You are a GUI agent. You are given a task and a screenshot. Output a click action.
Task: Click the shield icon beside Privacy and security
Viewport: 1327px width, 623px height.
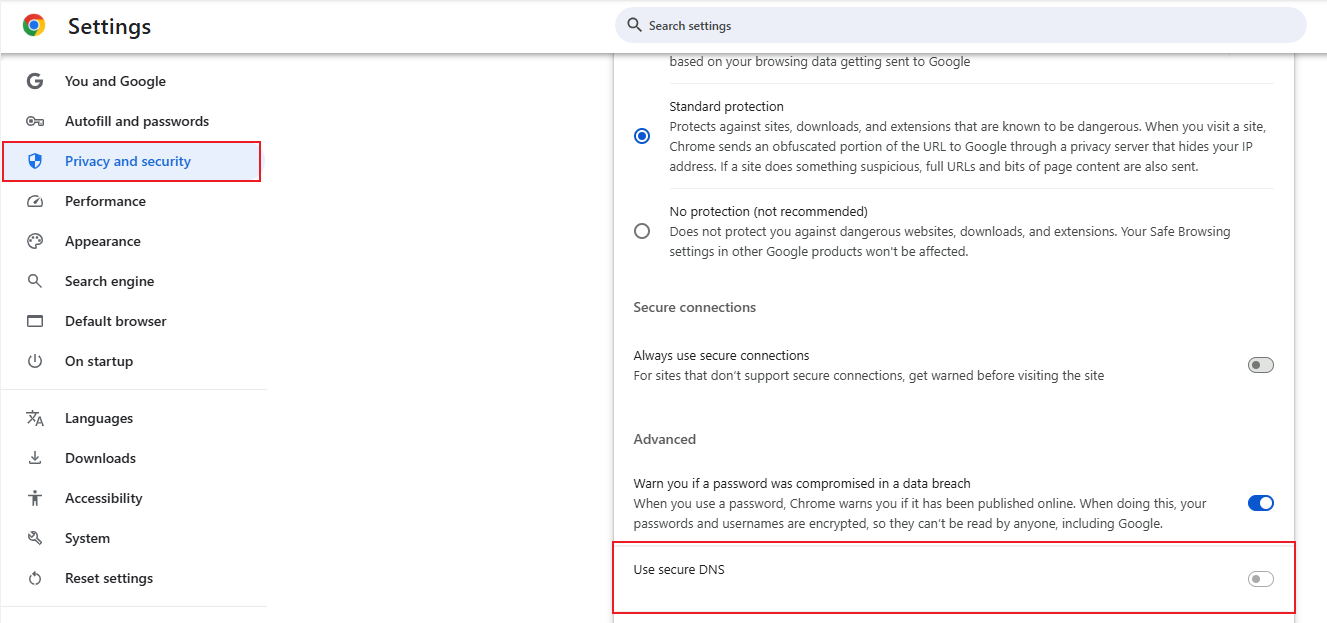click(35, 161)
